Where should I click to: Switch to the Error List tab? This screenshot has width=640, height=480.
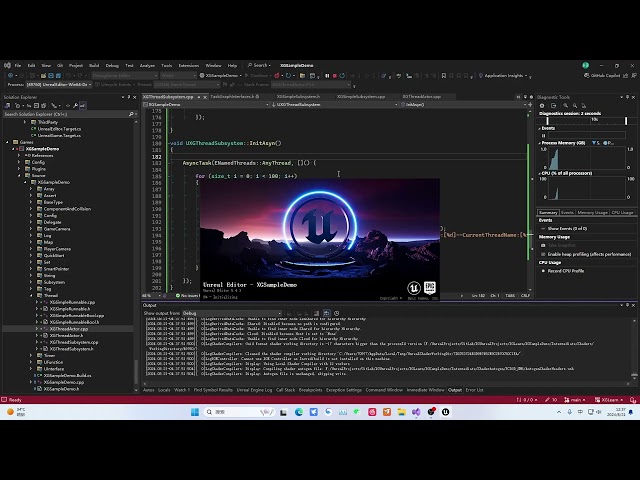(474, 390)
